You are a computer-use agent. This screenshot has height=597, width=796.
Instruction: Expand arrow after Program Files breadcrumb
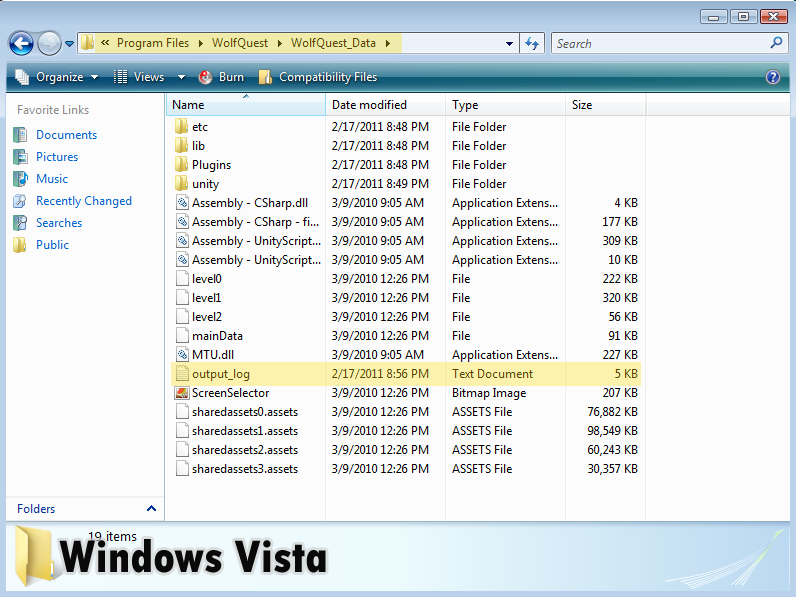pos(201,44)
